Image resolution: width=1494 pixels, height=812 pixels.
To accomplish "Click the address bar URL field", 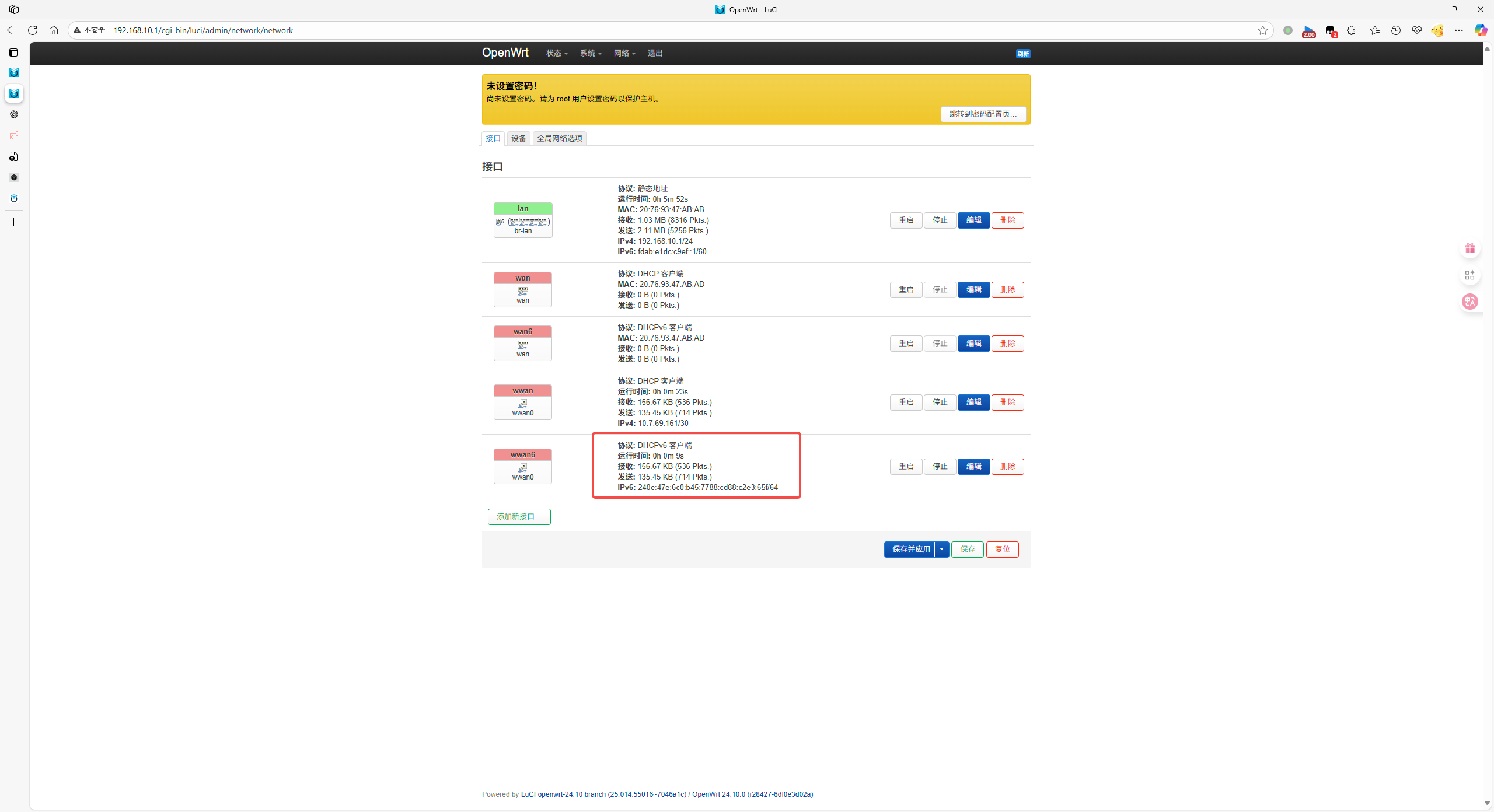I will coord(671,30).
